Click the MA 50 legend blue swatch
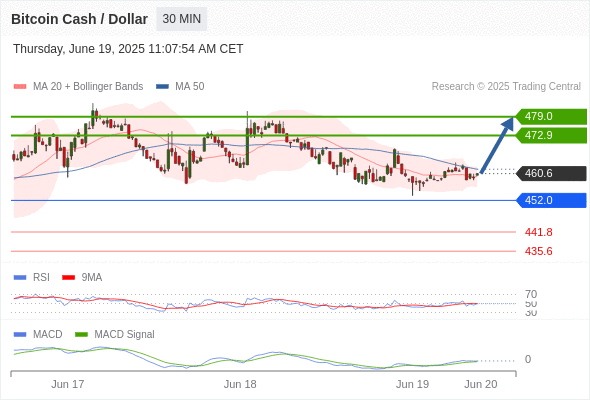Screen dimensions: 590x400 [x=162, y=87]
